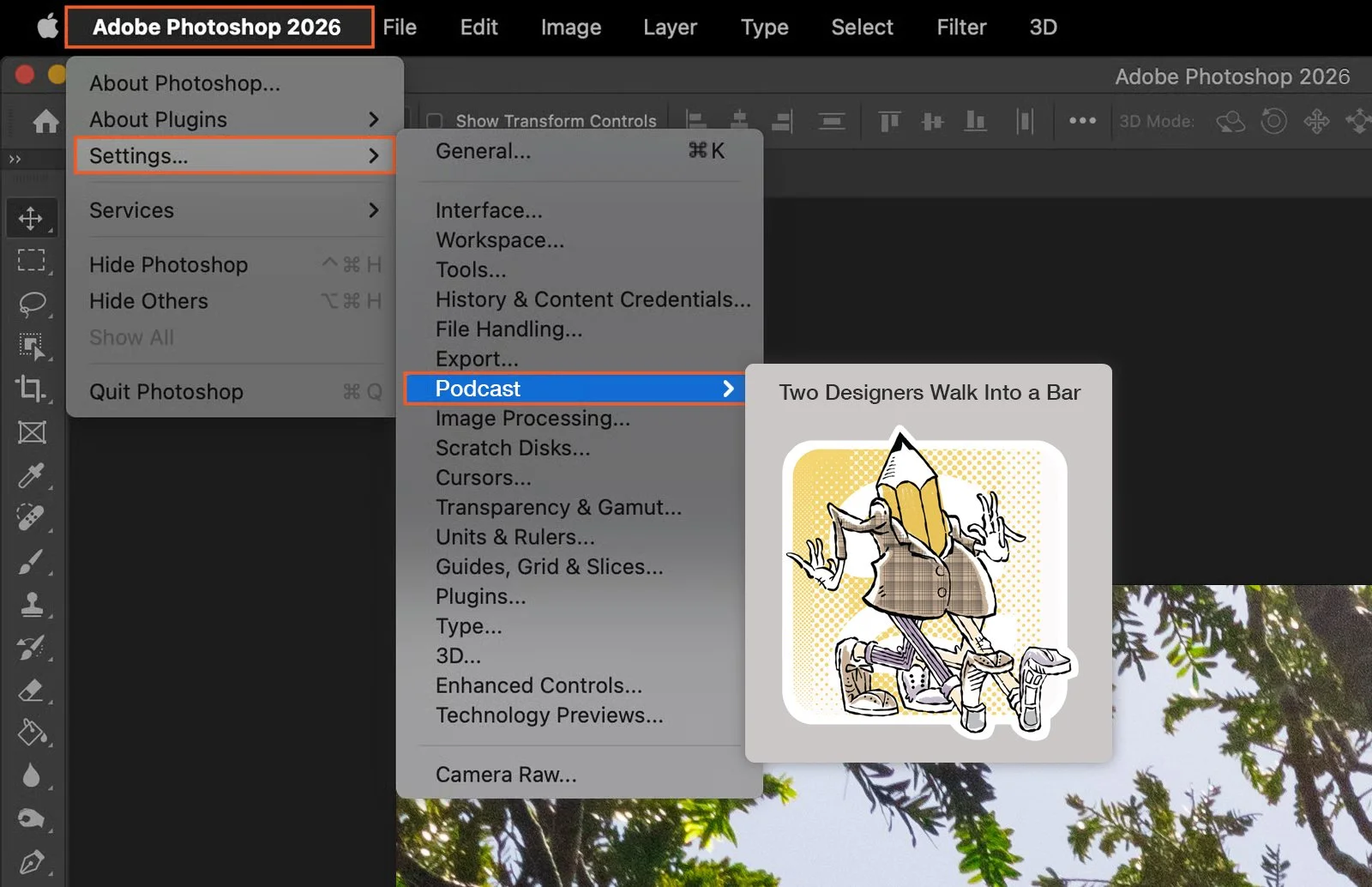Open Adobe Photoshop 2026 menu
1372x887 pixels.
coord(219,27)
